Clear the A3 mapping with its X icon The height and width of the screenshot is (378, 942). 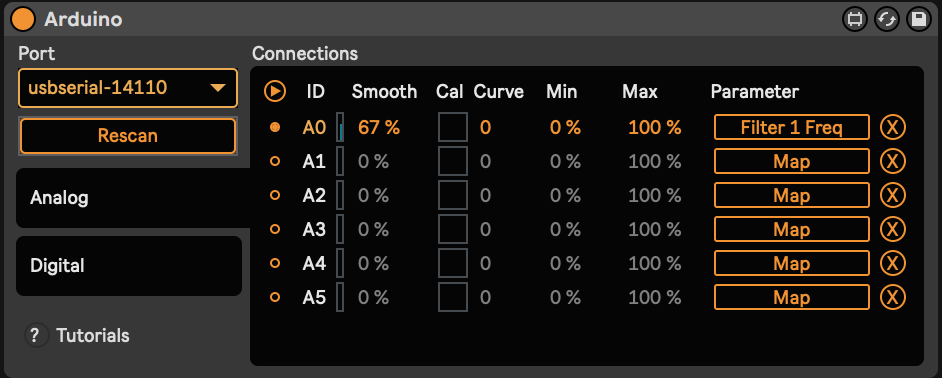pyautogui.click(x=893, y=229)
